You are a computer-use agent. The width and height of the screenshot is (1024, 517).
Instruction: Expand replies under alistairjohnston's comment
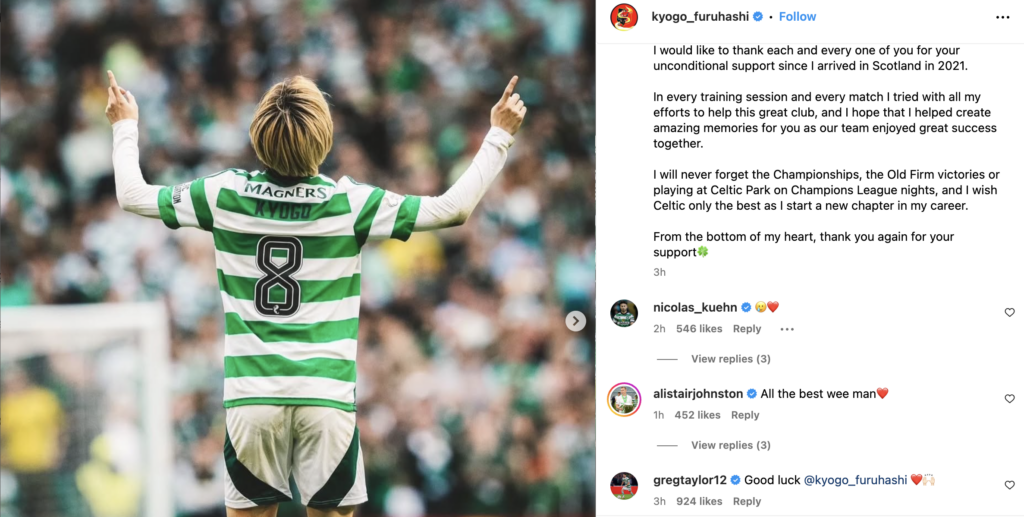point(731,445)
